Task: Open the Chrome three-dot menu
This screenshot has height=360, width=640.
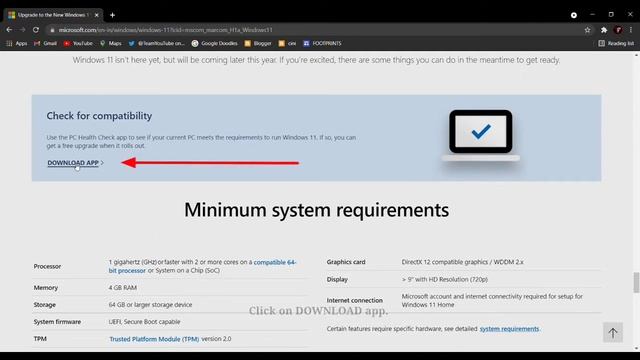Action: click(631, 30)
